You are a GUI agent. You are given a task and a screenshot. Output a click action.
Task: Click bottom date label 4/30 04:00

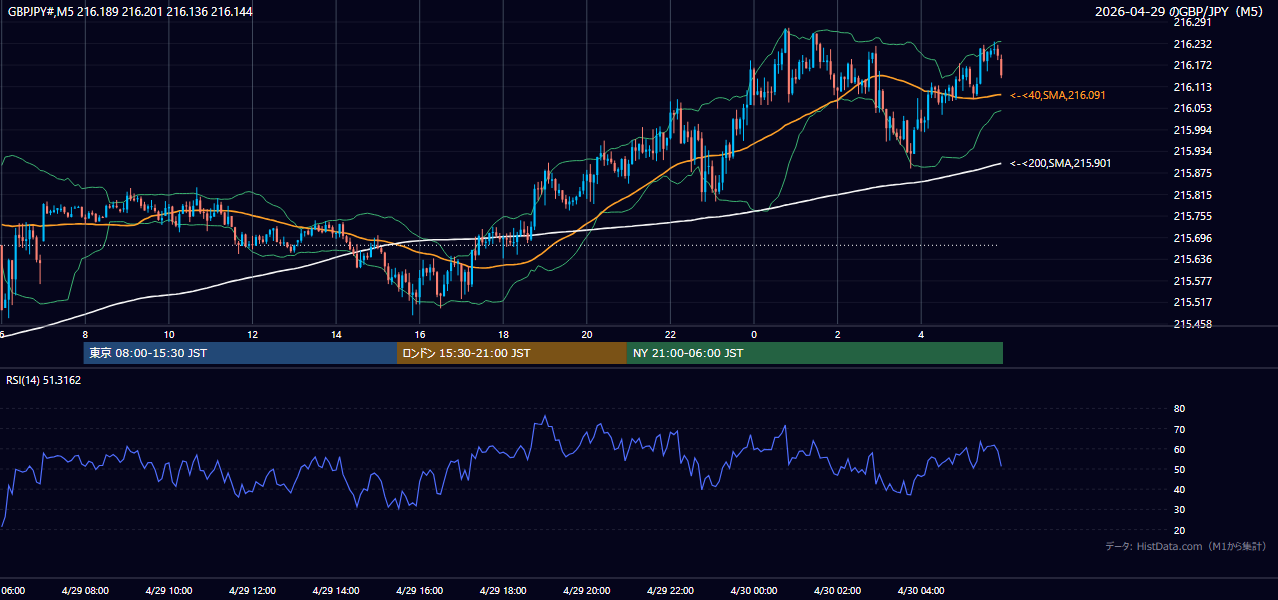tap(921, 591)
